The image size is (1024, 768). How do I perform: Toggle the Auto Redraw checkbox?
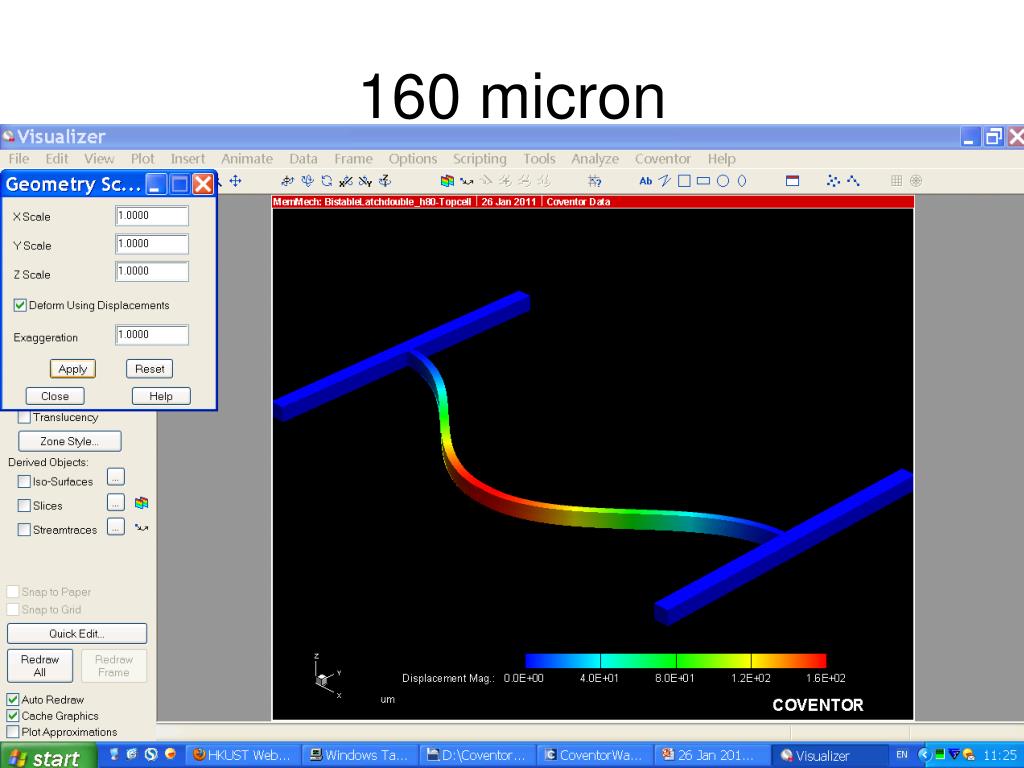pos(12,699)
